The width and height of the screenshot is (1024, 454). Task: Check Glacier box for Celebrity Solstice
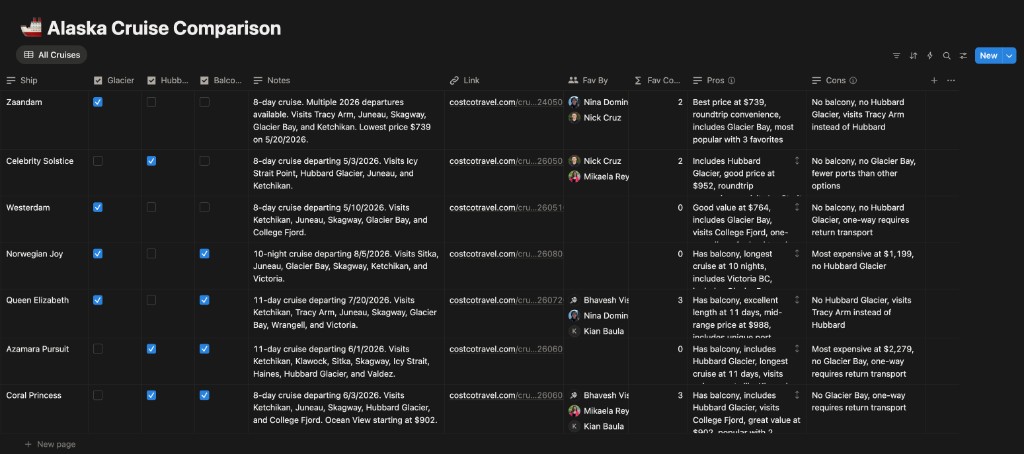pyautogui.click(x=98, y=161)
